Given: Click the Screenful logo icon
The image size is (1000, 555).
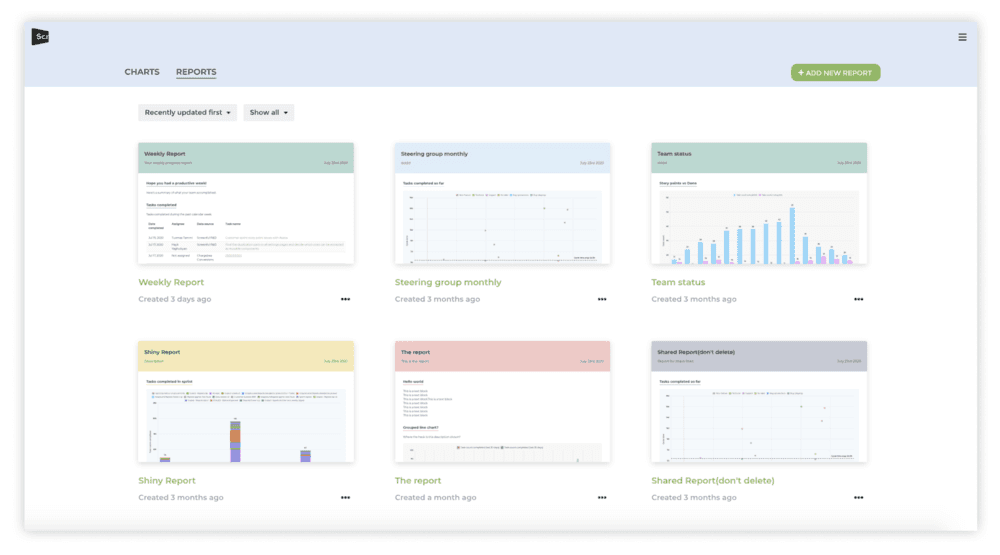Looking at the screenshot, I should click(40, 36).
